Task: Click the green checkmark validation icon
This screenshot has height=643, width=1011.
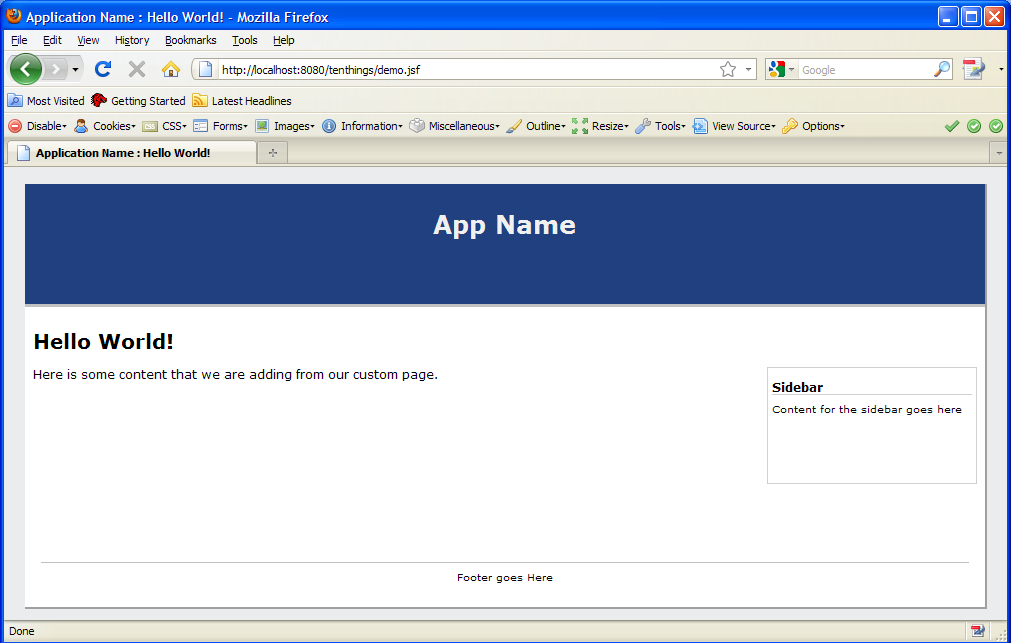Action: coord(952,126)
